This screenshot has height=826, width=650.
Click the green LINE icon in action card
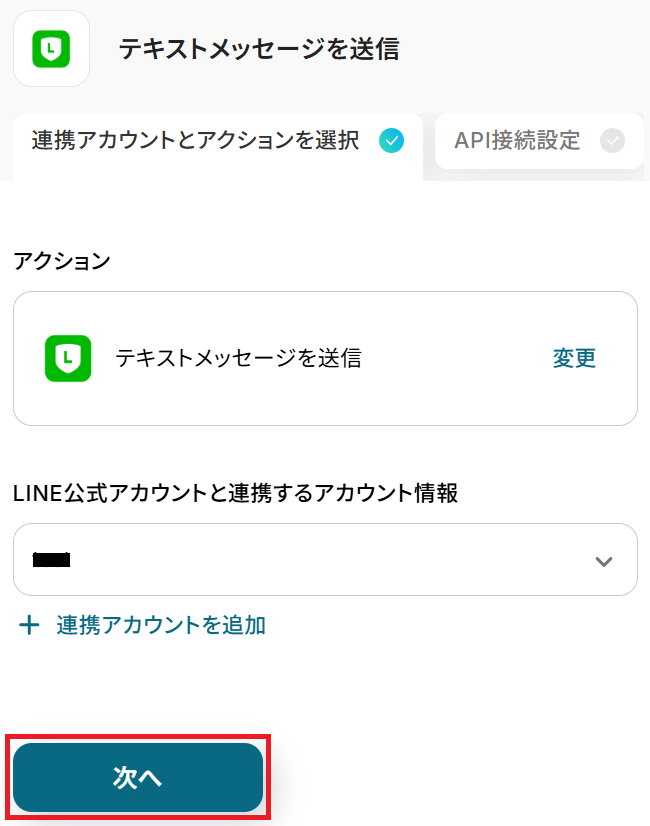point(68,358)
